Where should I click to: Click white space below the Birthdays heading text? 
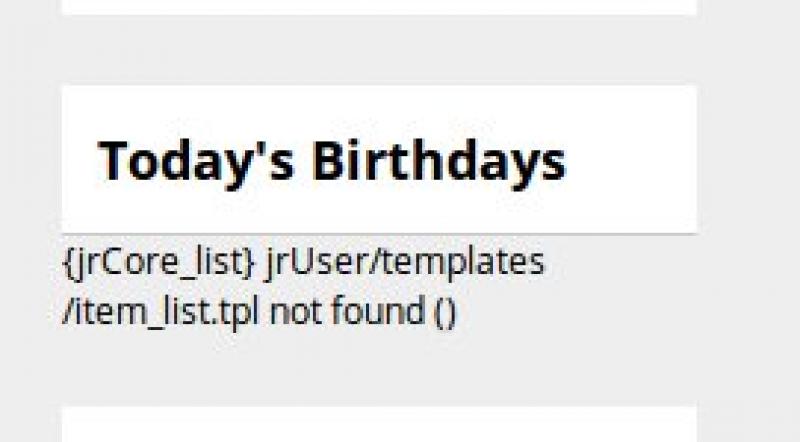(x=378, y=212)
